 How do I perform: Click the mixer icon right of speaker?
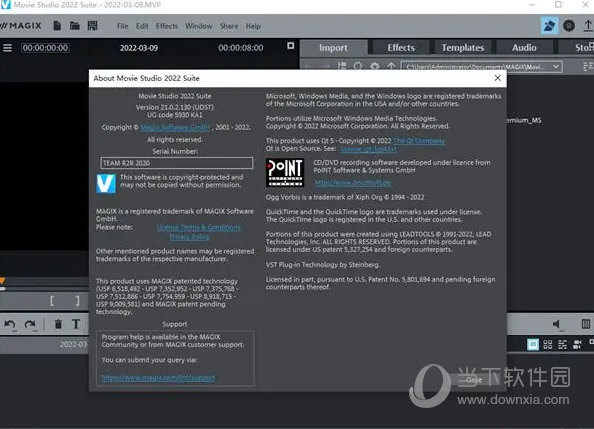586,324
